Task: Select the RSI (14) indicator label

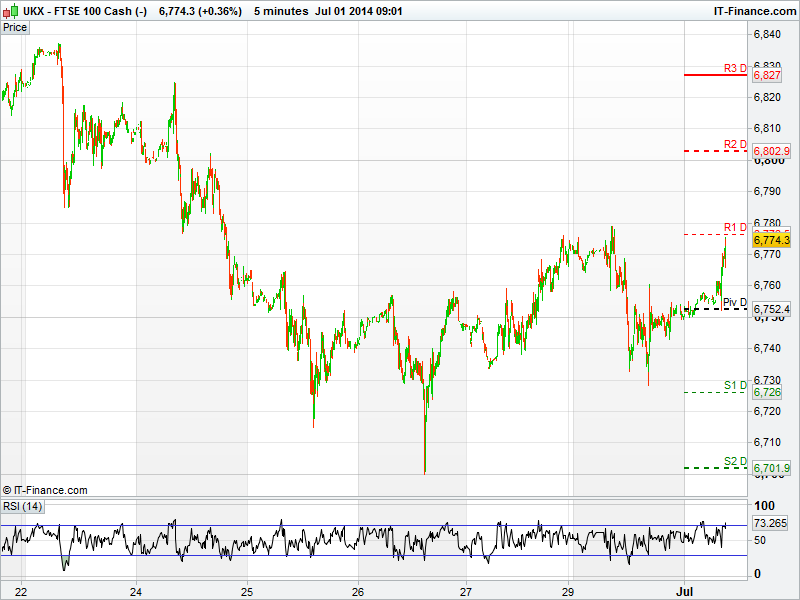Action: (22, 506)
